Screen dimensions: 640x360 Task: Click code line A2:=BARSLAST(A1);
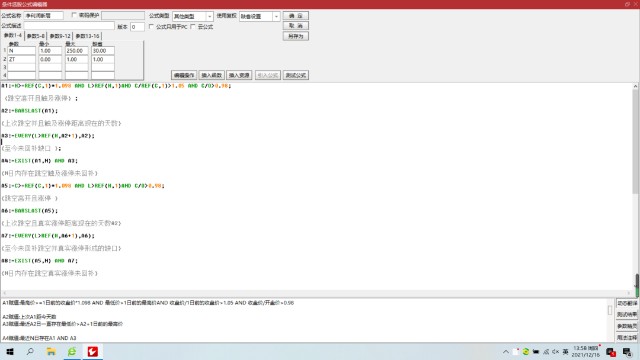tap(29, 111)
